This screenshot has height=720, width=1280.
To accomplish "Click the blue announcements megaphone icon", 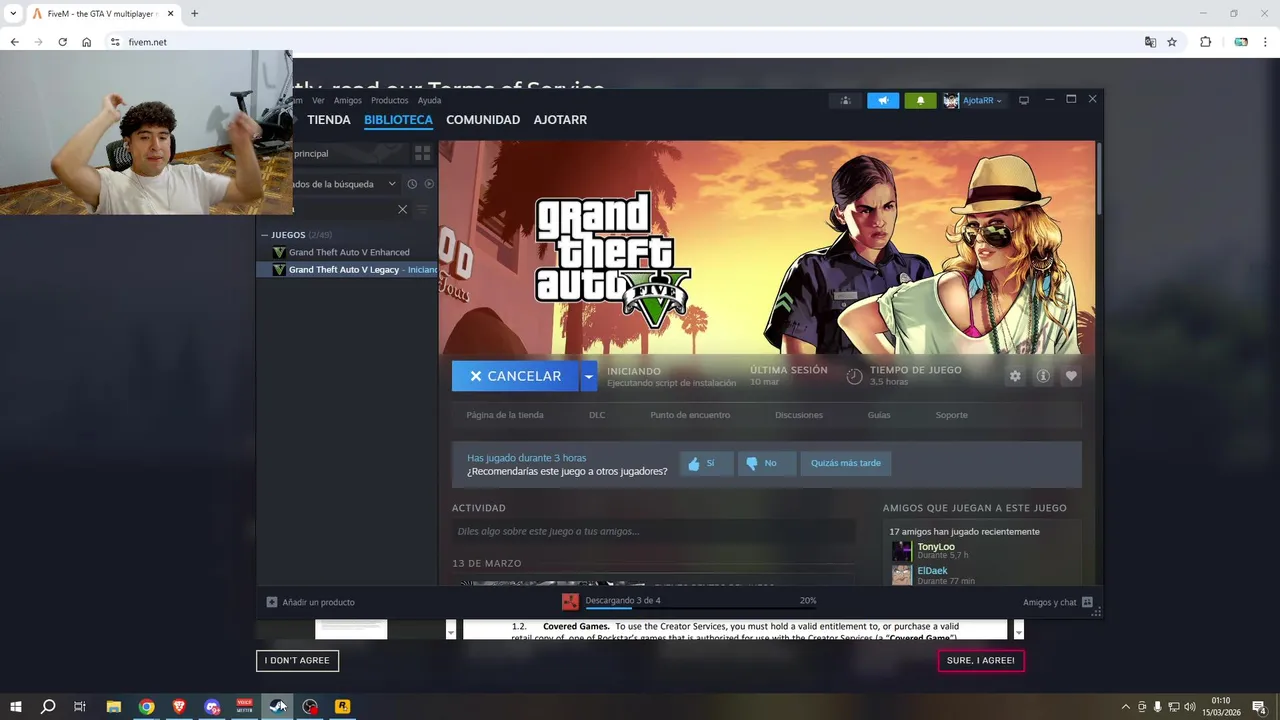I will click(883, 100).
